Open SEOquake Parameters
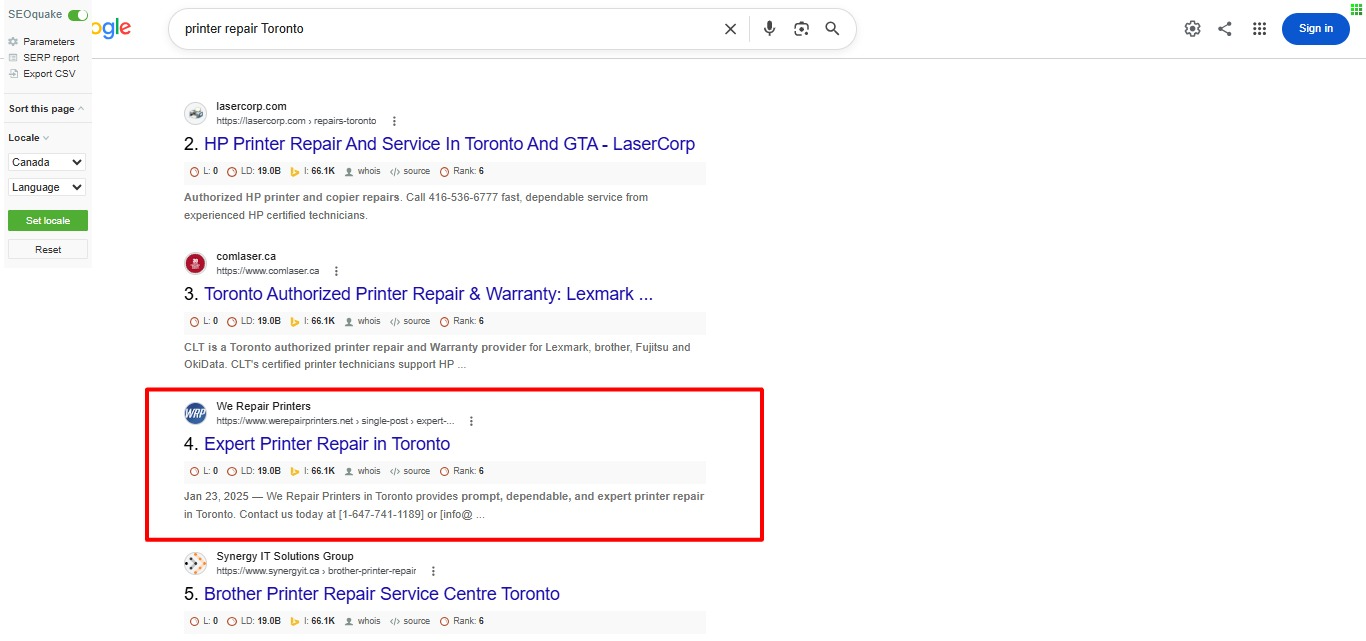 (x=41, y=42)
